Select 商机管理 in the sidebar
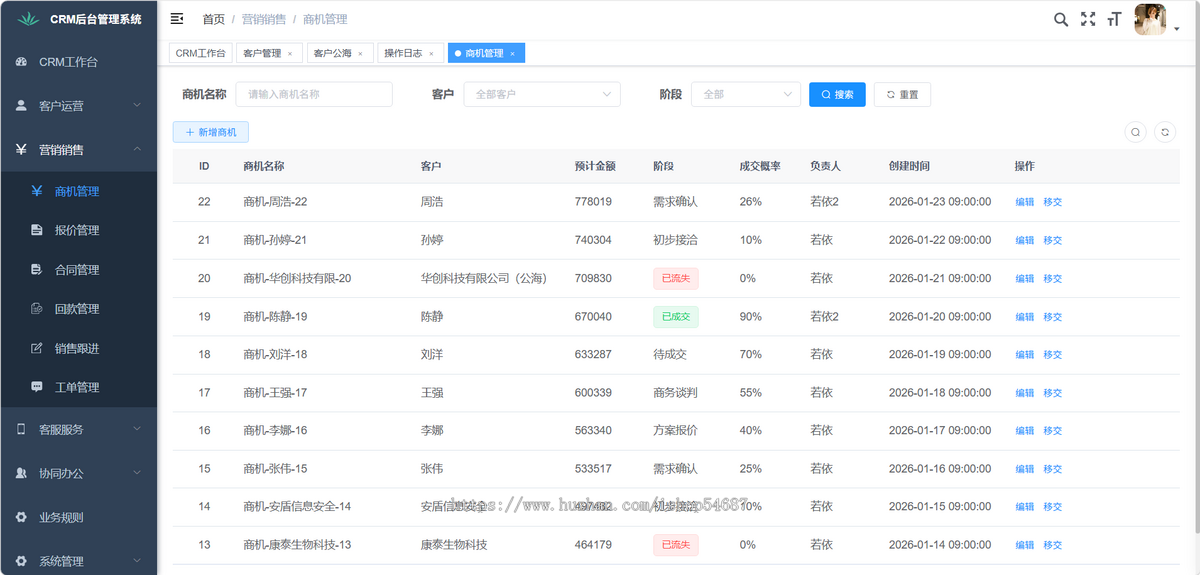Viewport: 1200px width, 575px height. [78, 191]
